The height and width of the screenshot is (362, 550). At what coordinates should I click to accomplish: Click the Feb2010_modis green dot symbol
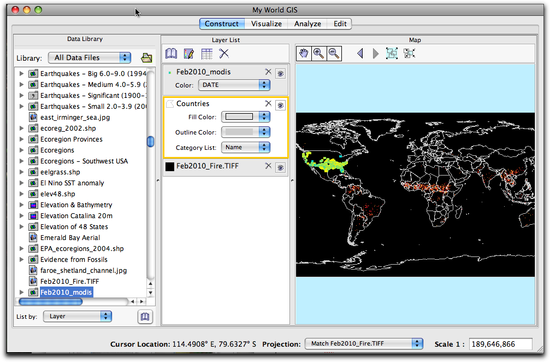(170, 73)
